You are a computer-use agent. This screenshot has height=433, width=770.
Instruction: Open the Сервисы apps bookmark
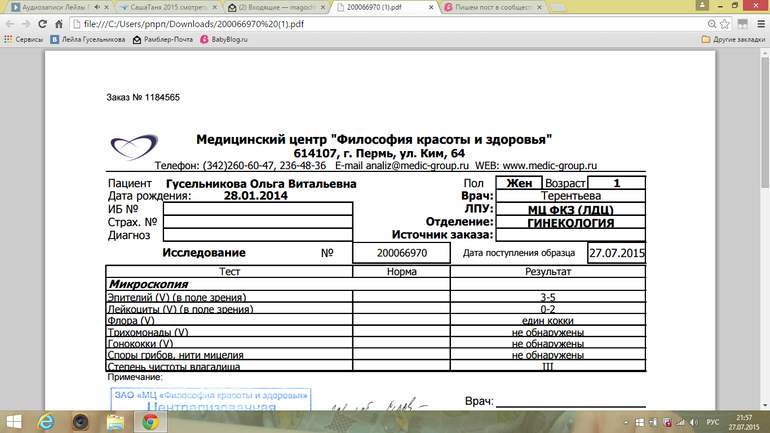23,40
